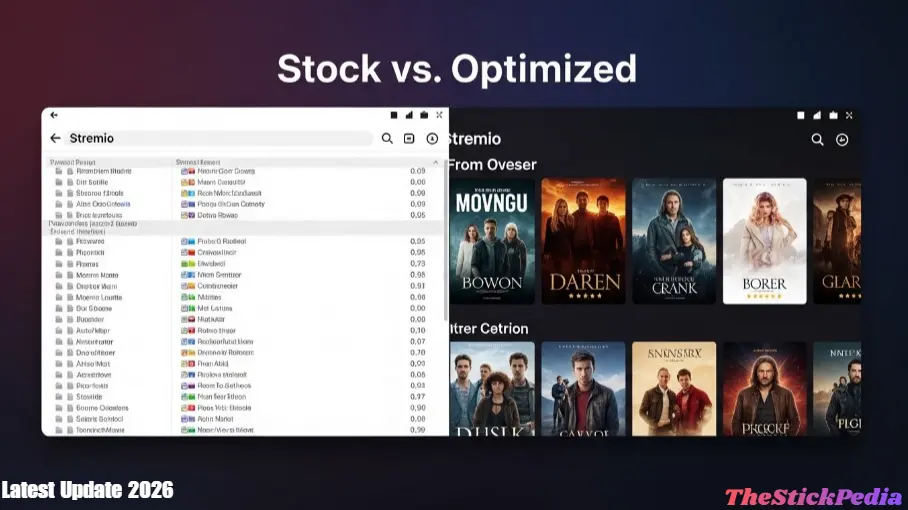This screenshot has width=908, height=510.
Task: Click the colored icon beside Fnan Abid
Action: click(188, 364)
